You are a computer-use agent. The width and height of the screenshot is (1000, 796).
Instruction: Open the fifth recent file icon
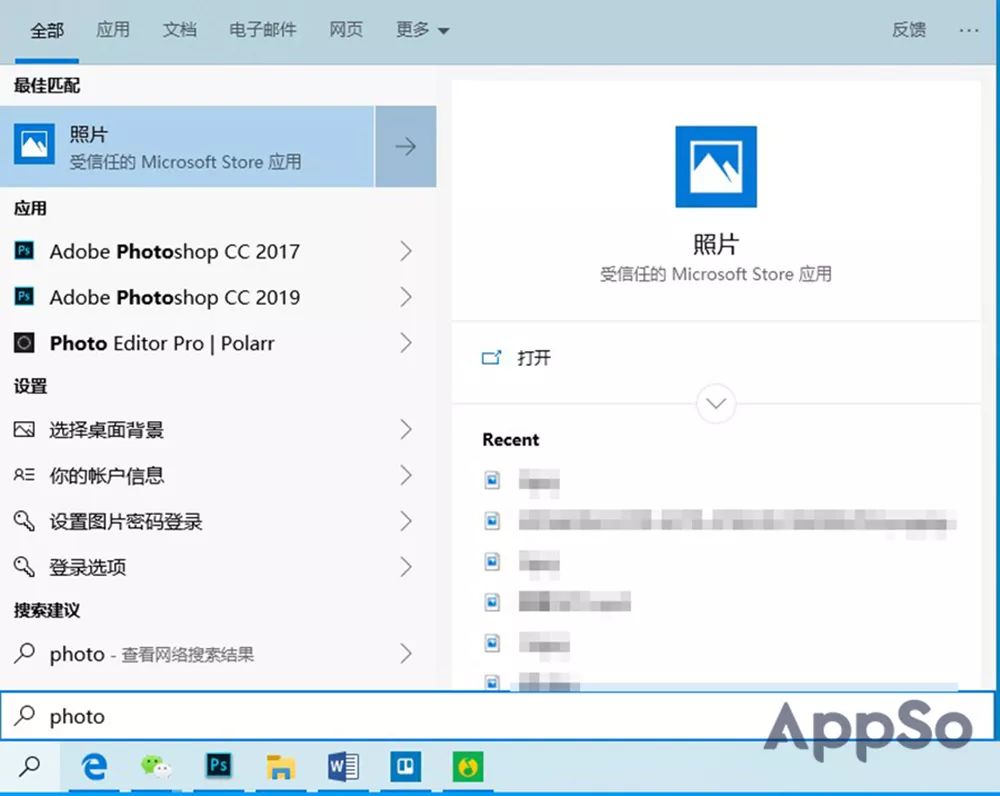pos(492,643)
